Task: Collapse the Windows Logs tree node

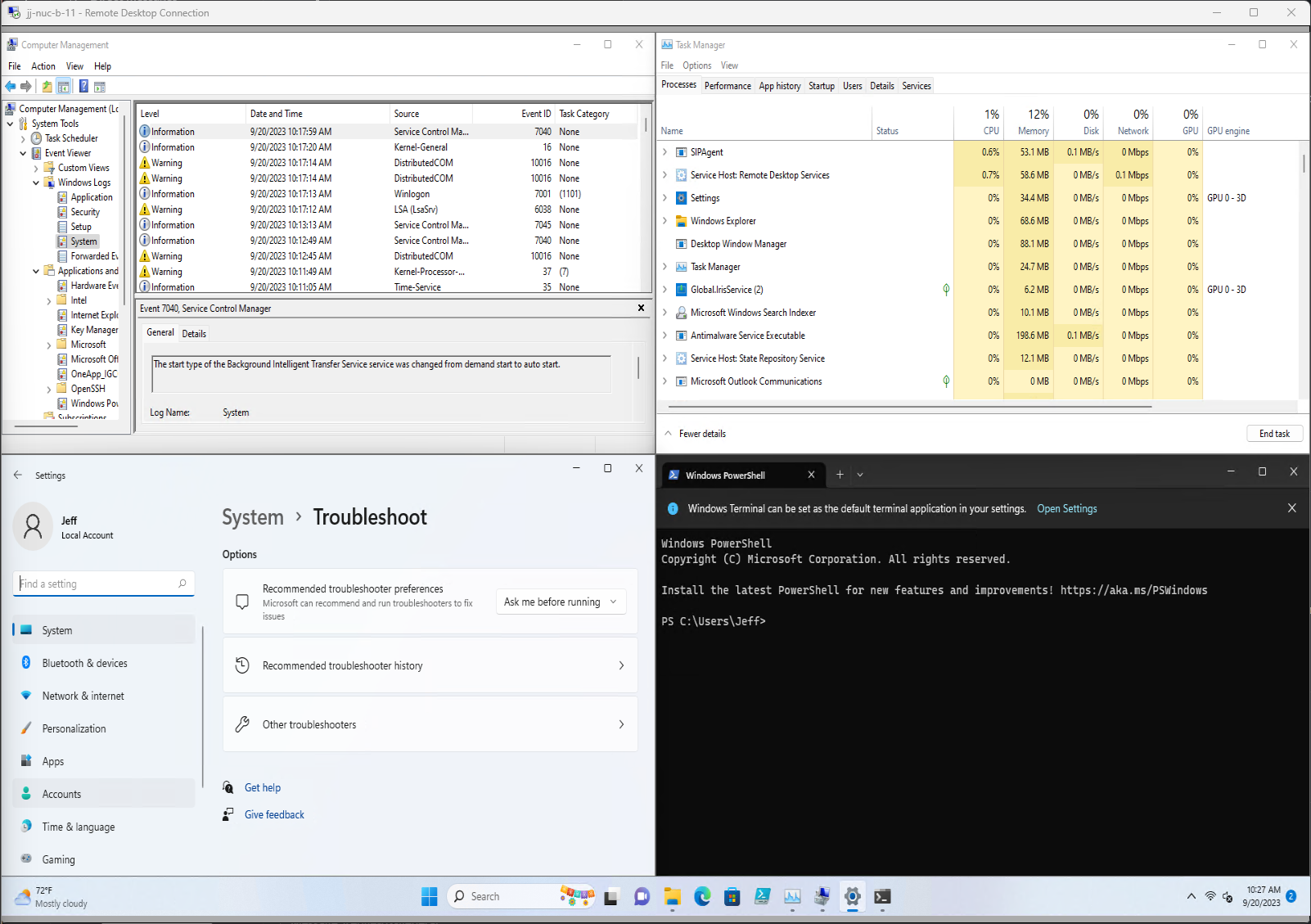Action: pos(36,183)
